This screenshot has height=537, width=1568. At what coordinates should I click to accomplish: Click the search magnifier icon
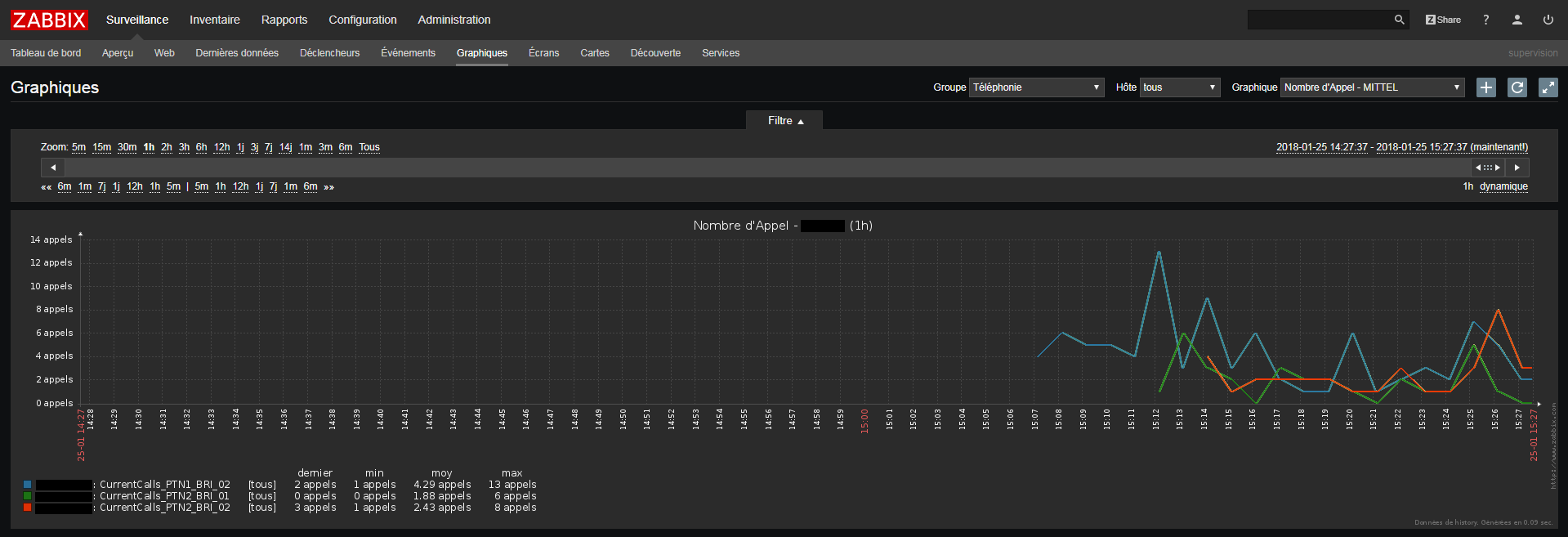coord(1399,20)
